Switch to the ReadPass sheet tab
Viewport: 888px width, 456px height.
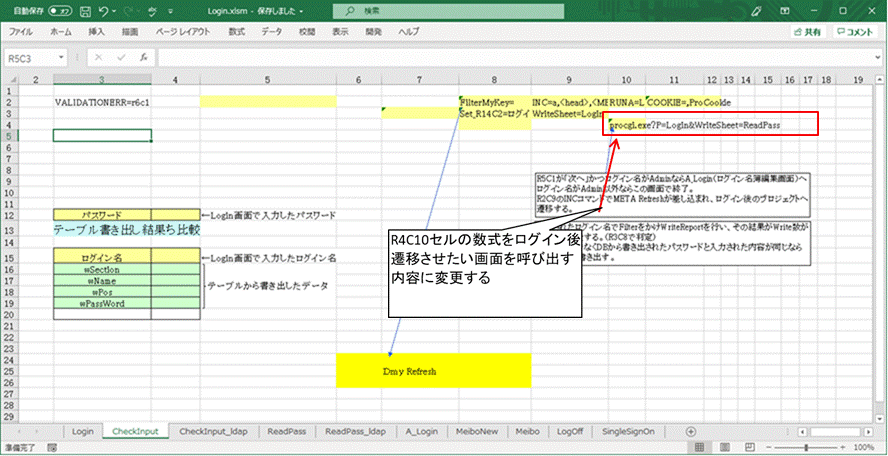click(287, 432)
